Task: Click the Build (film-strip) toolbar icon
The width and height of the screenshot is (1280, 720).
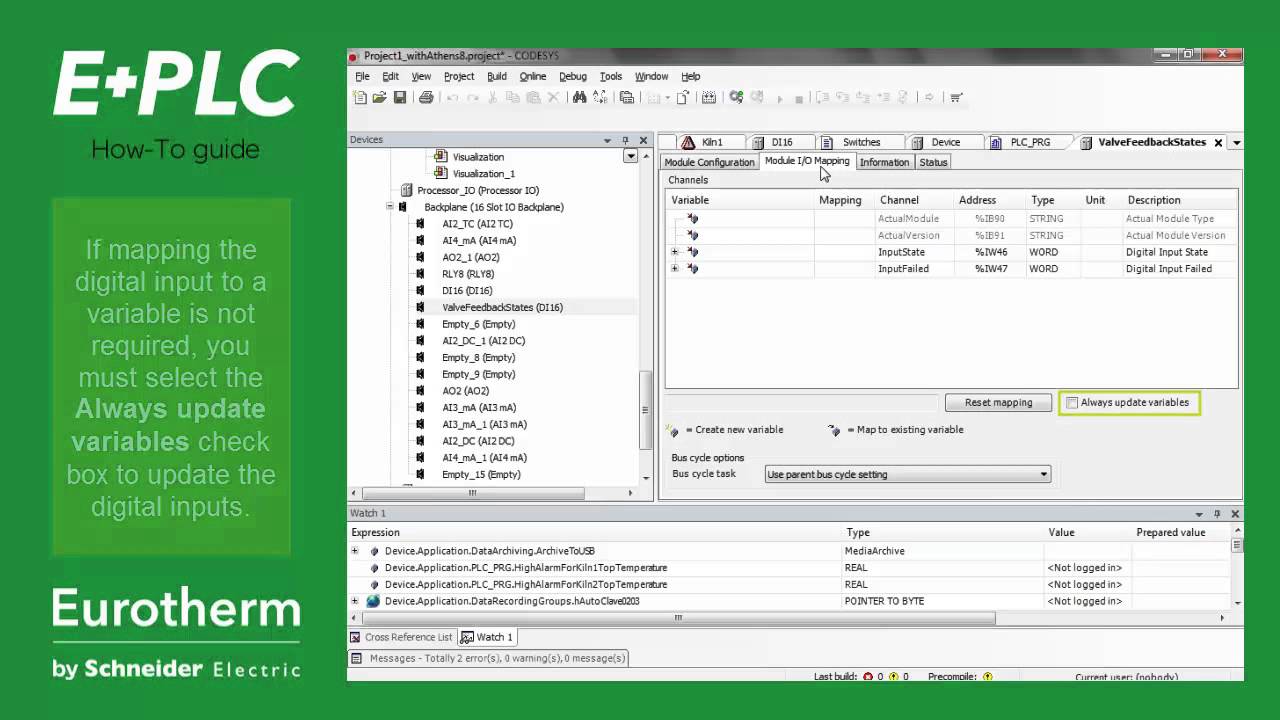Action: point(708,97)
